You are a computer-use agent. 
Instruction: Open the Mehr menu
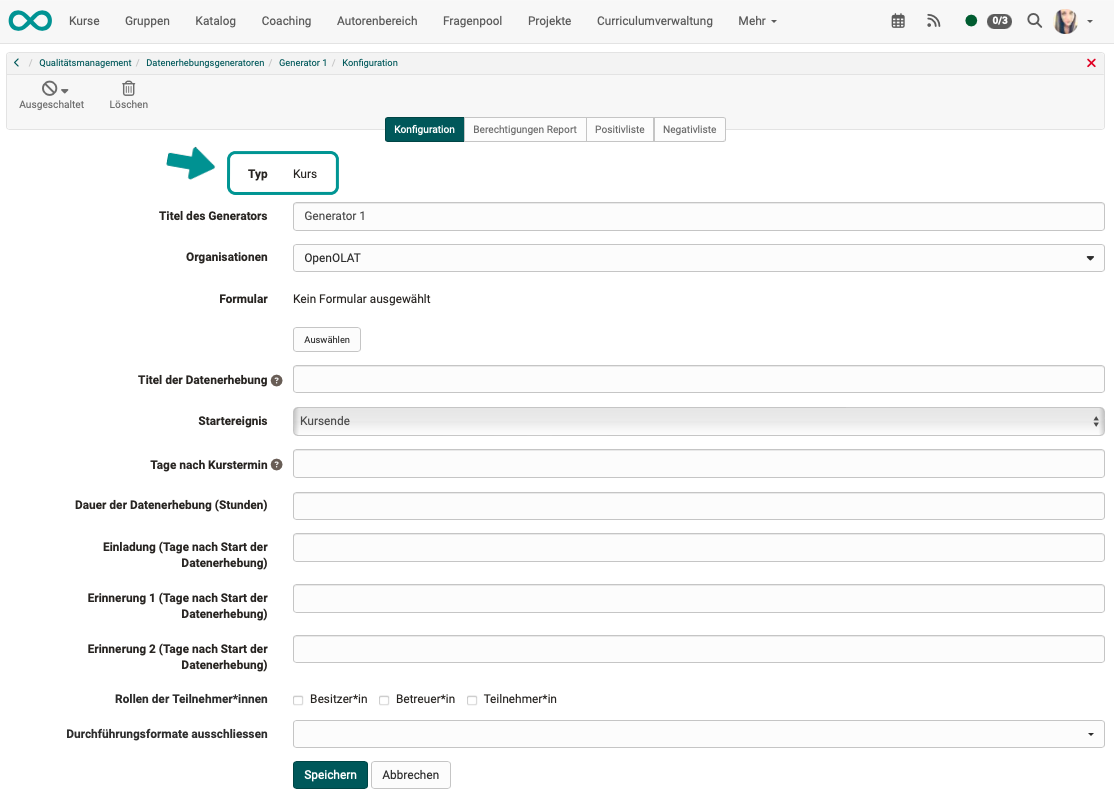[x=757, y=20]
